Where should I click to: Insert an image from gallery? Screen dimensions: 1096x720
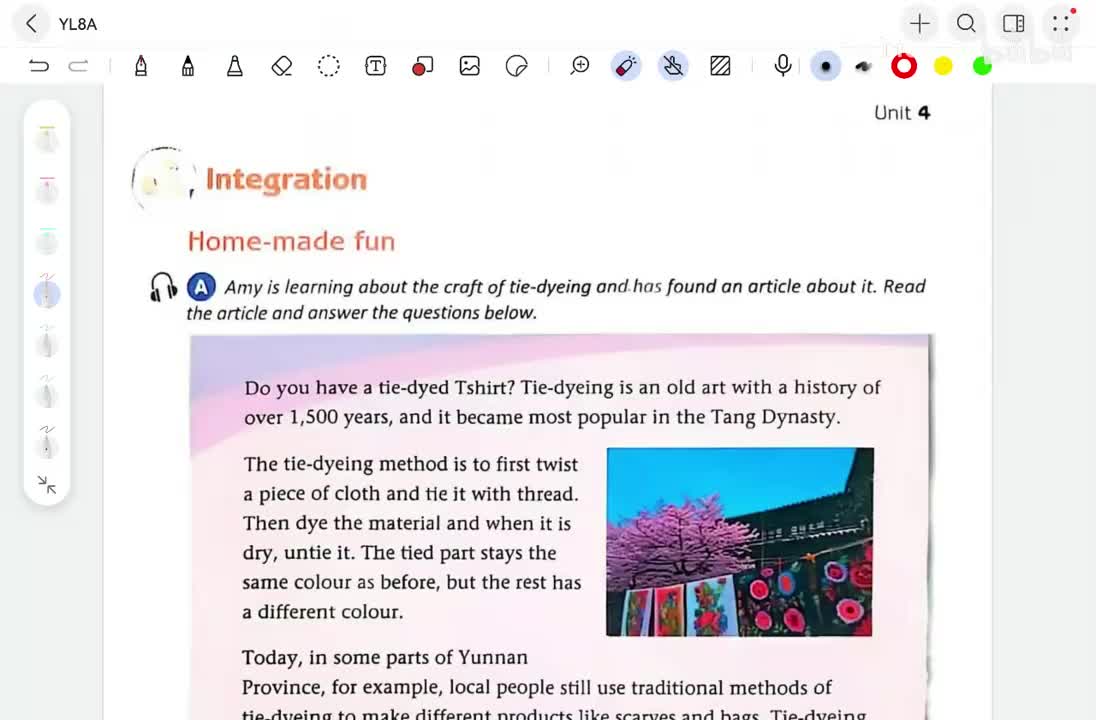[470, 66]
